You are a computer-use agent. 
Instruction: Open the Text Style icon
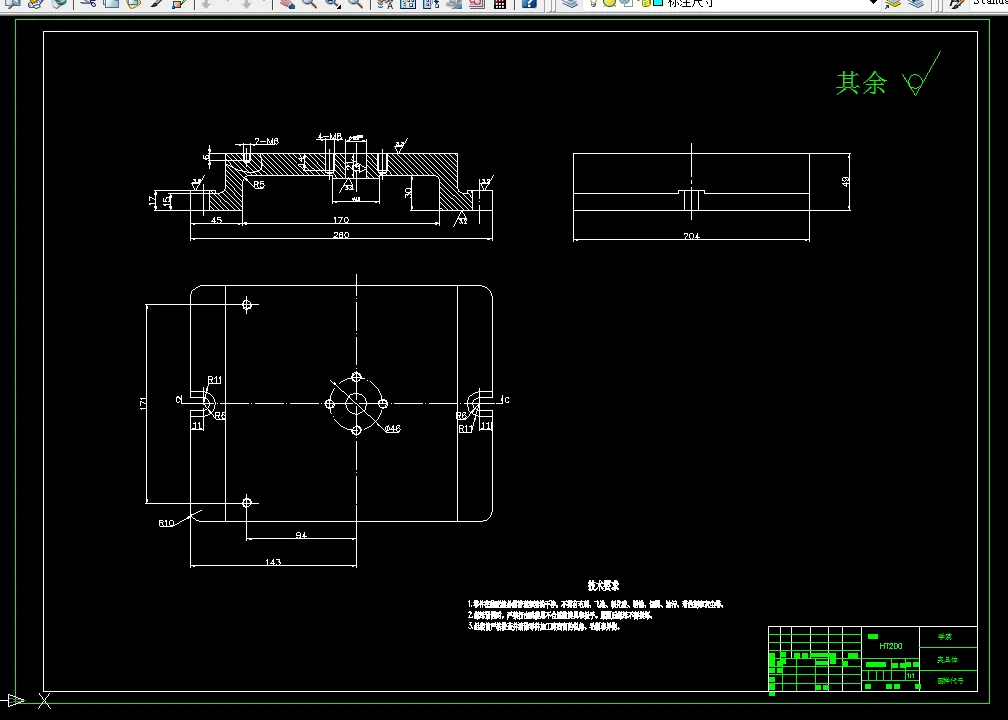click(x=957, y=3)
